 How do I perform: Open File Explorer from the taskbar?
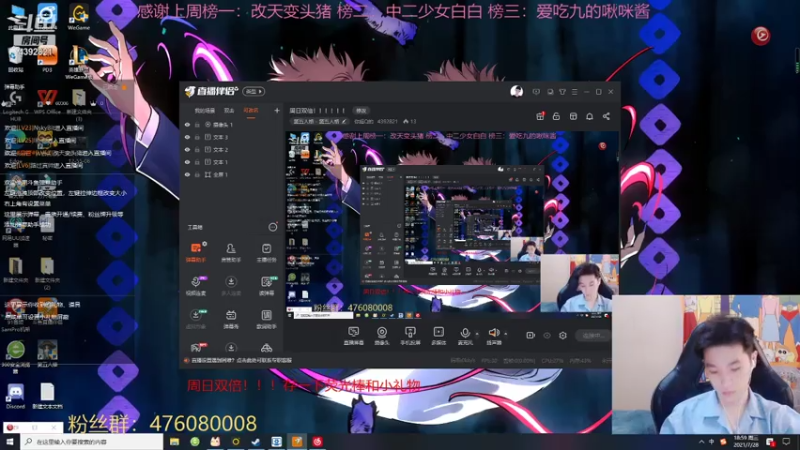(174, 441)
